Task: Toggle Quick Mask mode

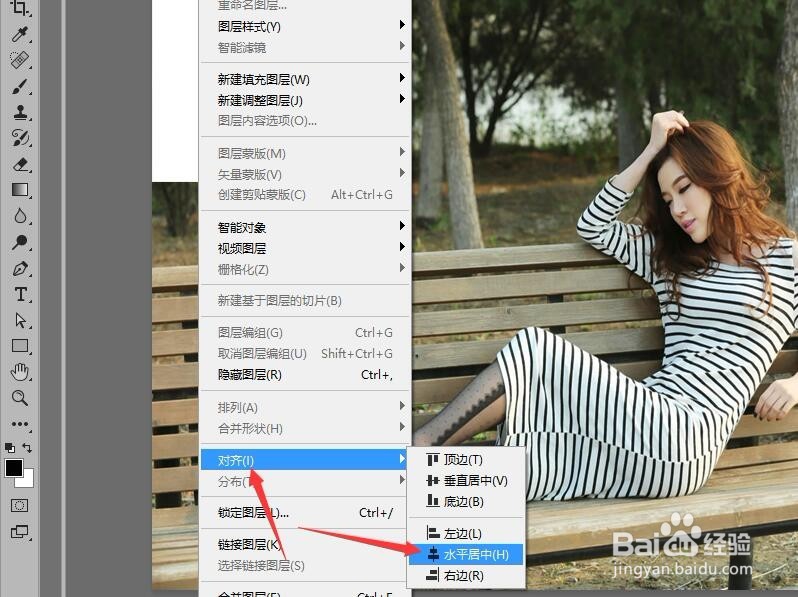Action: click(x=20, y=505)
